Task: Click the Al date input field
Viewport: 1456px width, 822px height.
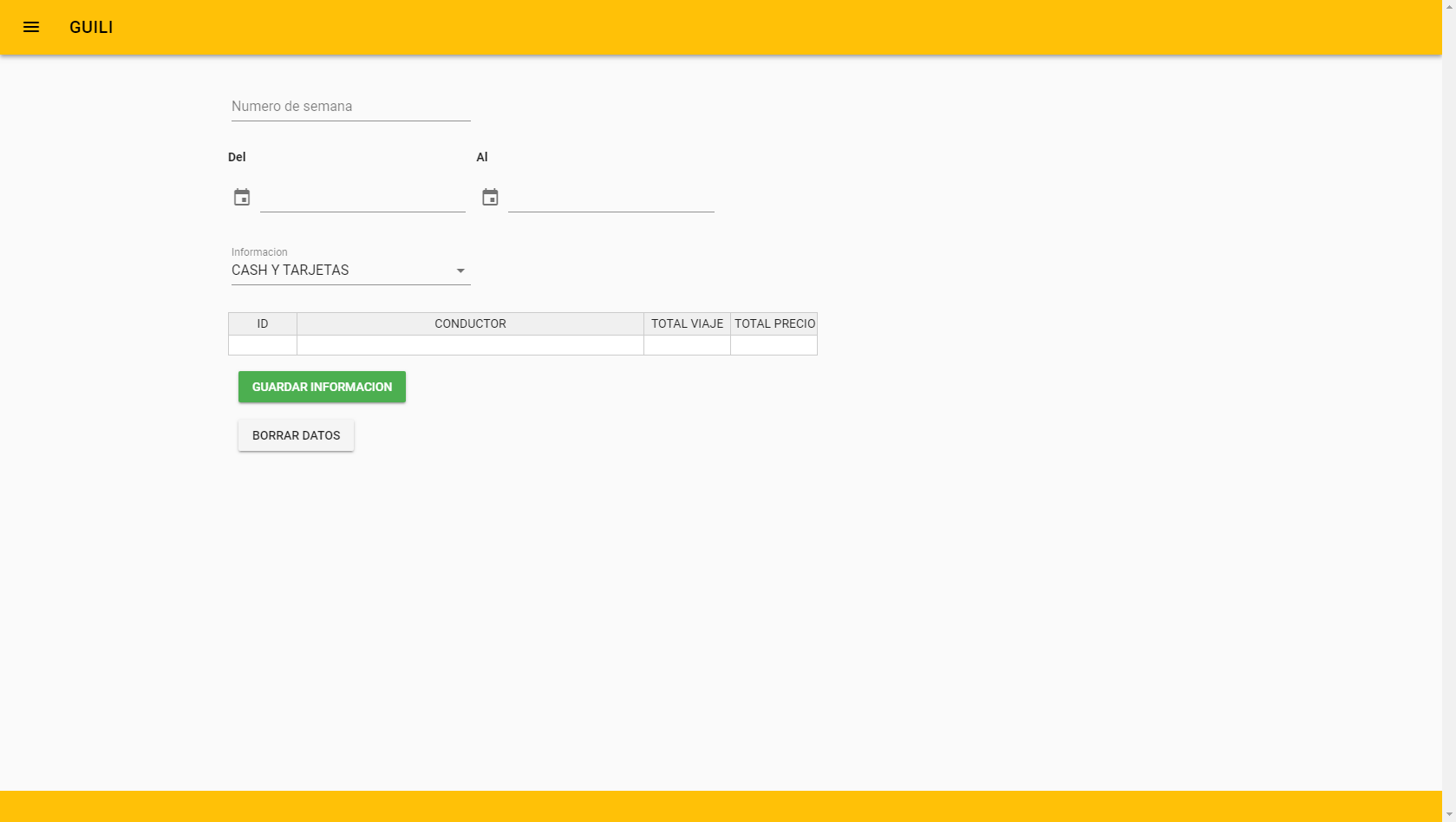Action: tap(610, 198)
